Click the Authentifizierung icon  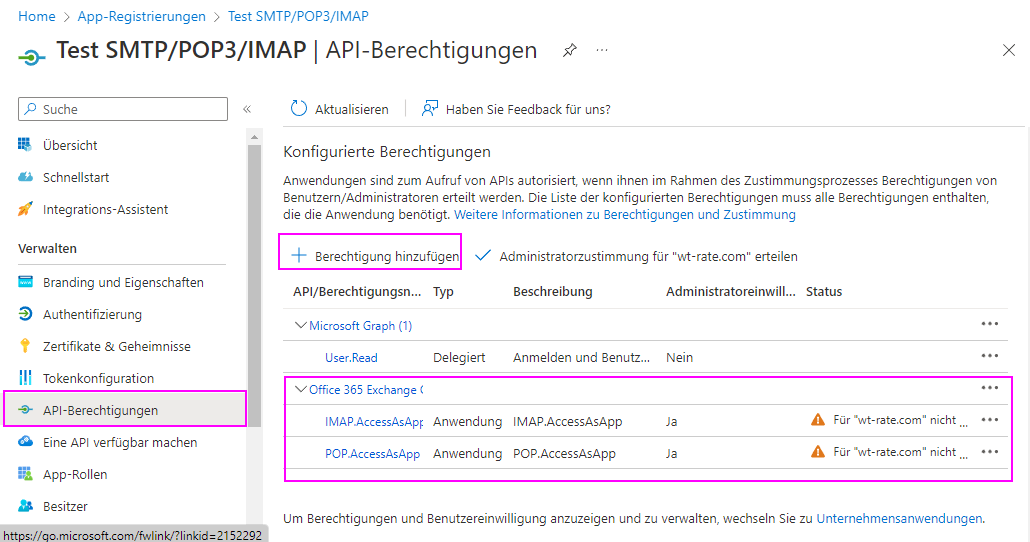click(x=25, y=314)
